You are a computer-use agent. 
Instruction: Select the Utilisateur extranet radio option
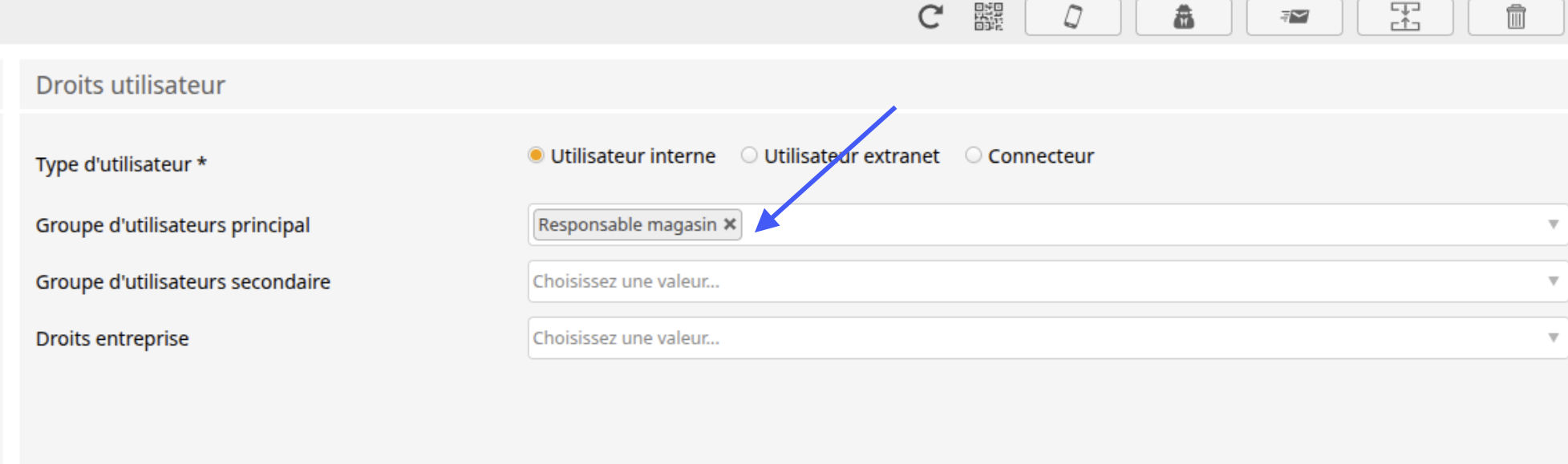749,155
